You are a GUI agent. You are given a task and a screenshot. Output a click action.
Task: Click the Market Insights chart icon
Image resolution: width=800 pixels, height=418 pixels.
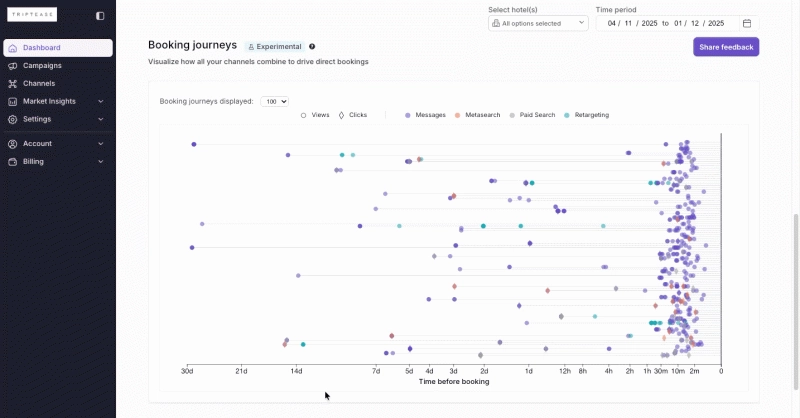13,102
